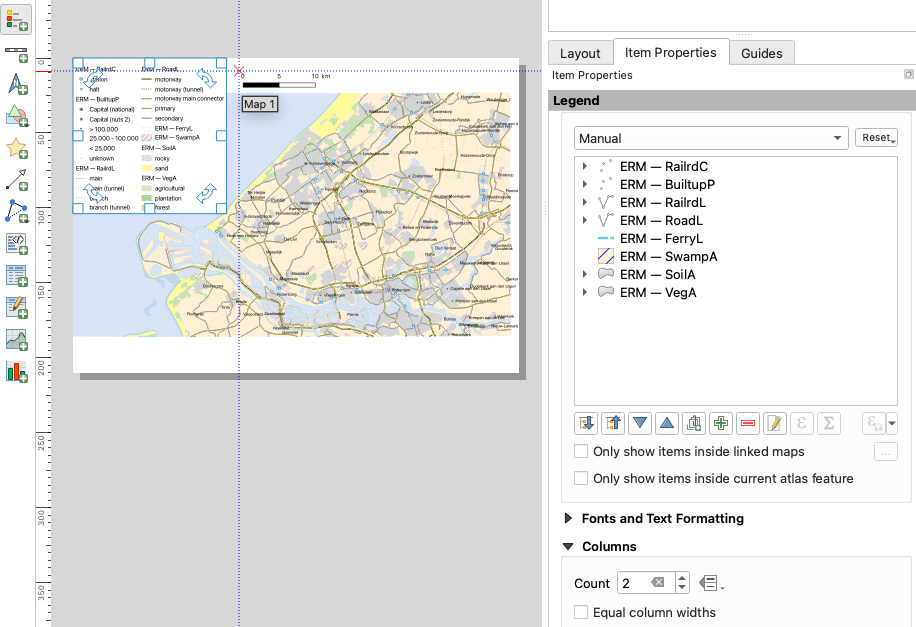The height and width of the screenshot is (627, 916).
Task: Select the Add Attribute Table tool
Action: pyautogui.click(x=16, y=276)
